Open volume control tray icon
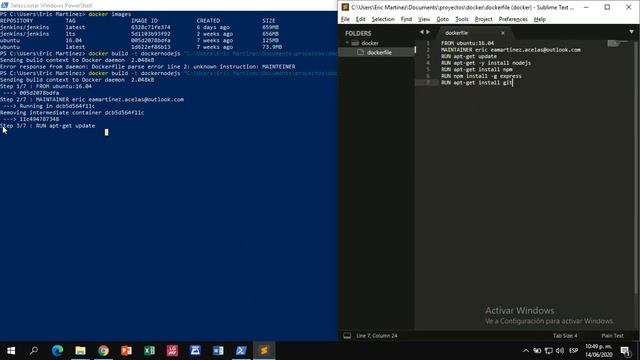The image size is (640, 360). [560, 351]
